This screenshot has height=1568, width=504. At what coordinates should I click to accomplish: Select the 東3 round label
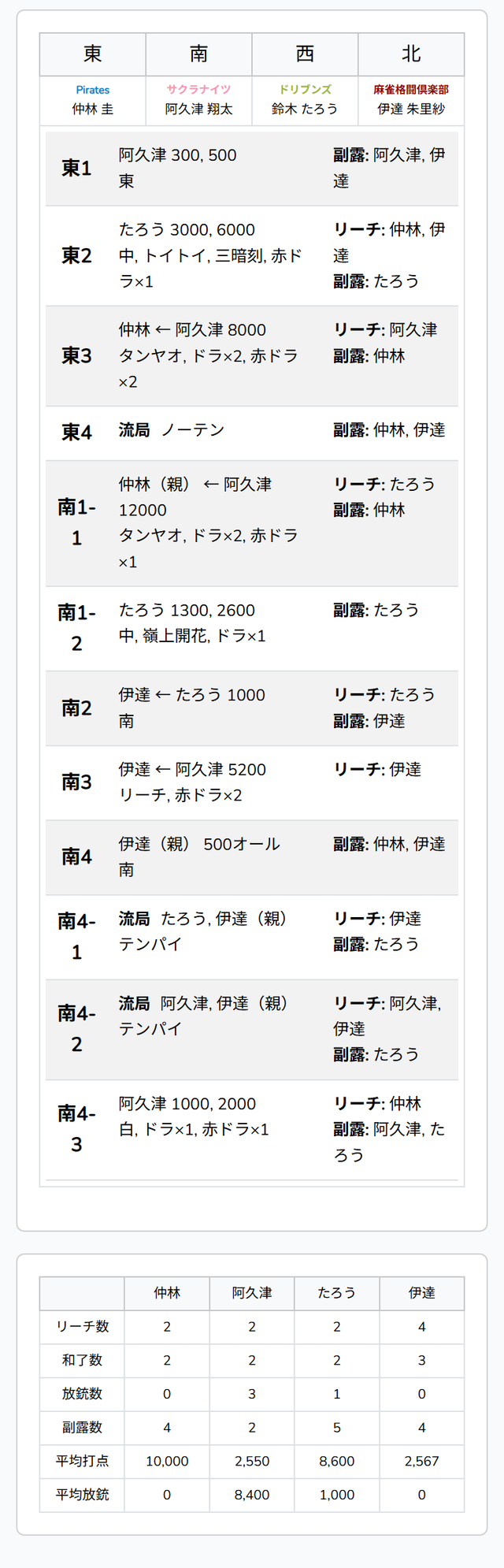pyautogui.click(x=76, y=355)
